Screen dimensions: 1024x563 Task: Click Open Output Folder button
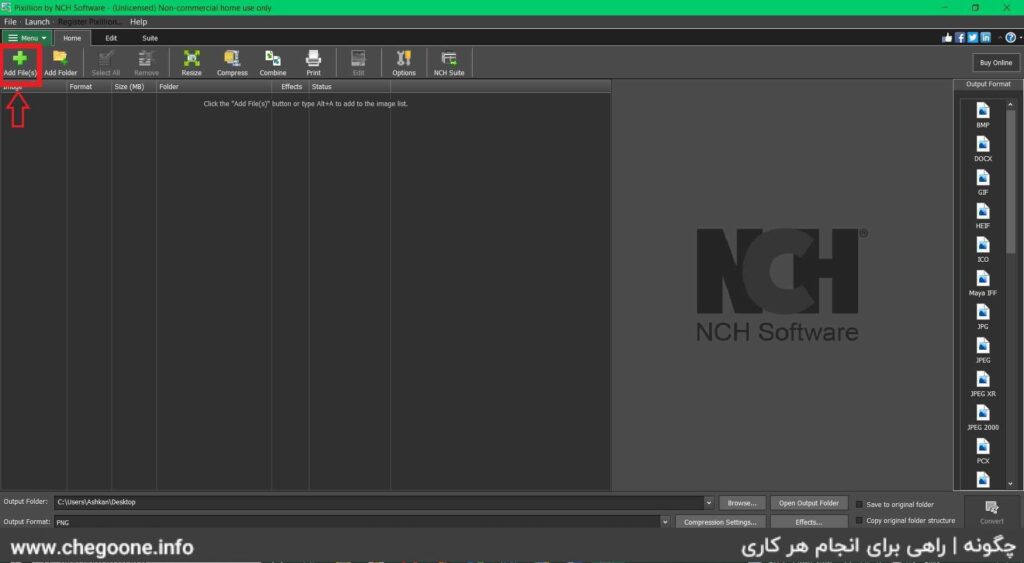[x=808, y=503]
